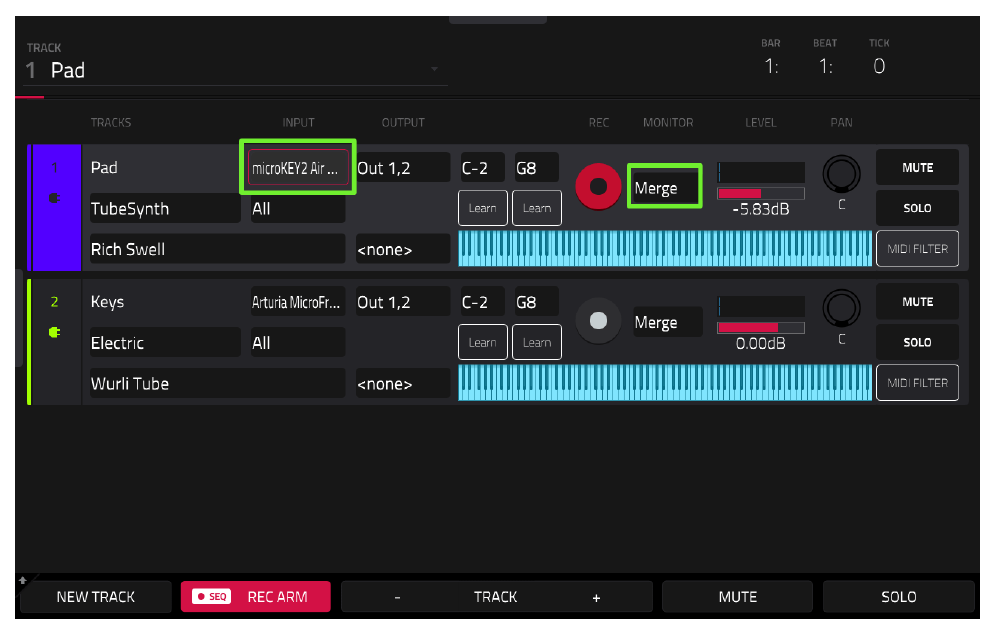
Task: Change Pad track Out 1,2 output
Action: [x=403, y=168]
